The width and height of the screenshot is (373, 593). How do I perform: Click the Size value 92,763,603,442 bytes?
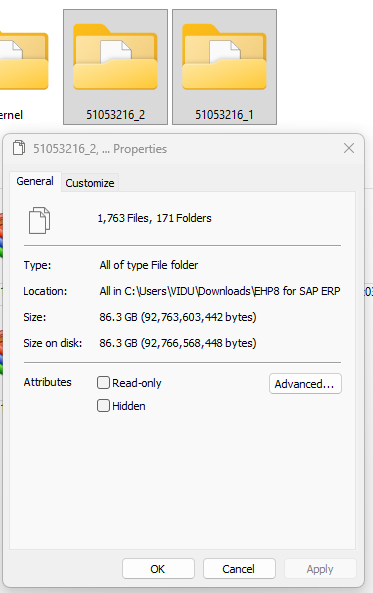178,317
